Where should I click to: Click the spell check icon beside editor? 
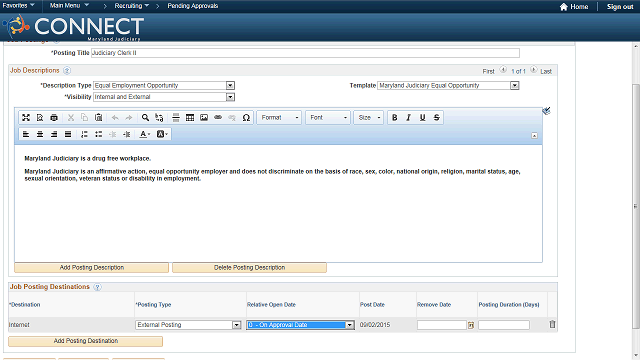click(547, 111)
